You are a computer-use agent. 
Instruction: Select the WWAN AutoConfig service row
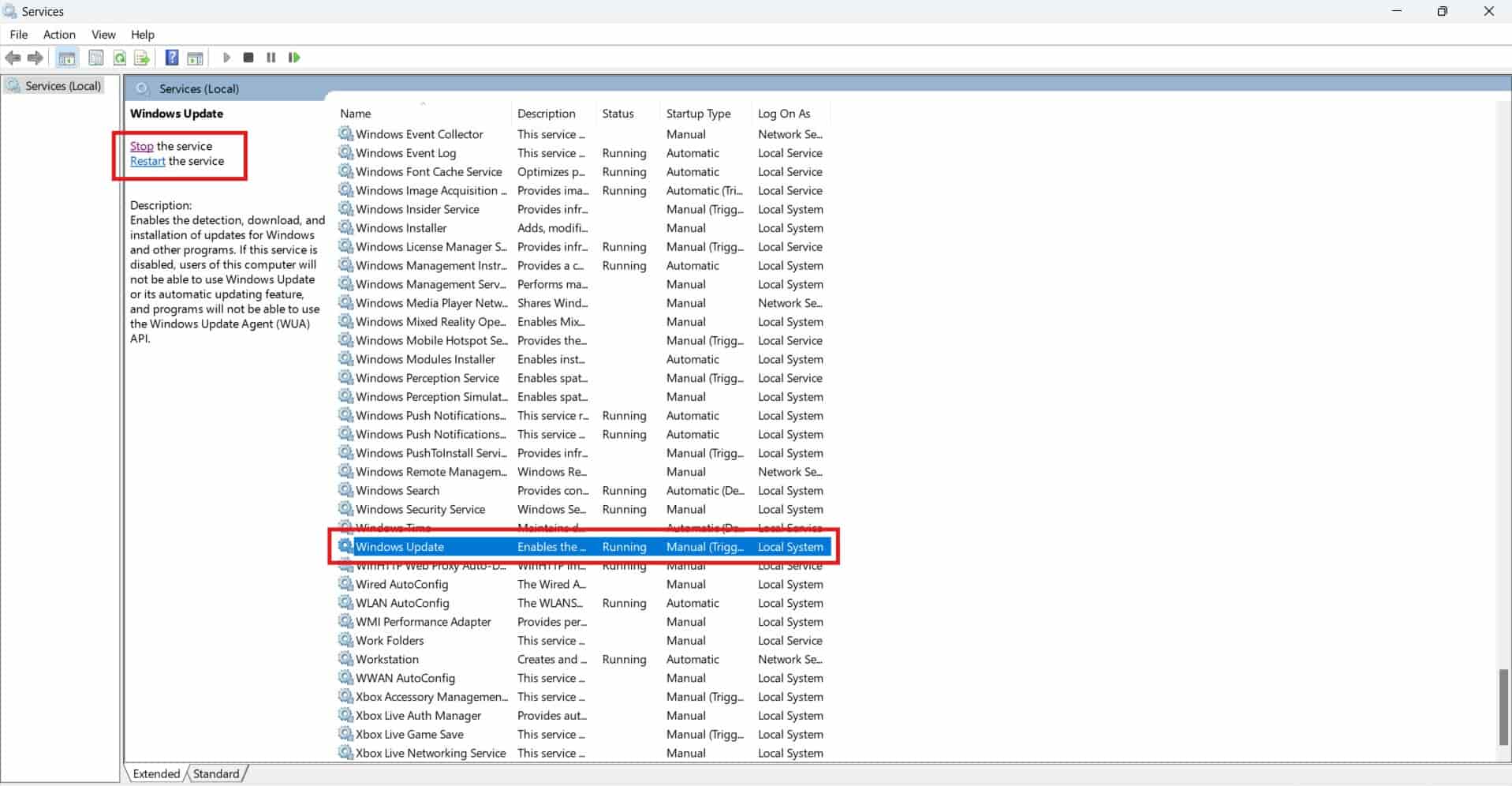pyautogui.click(x=584, y=678)
